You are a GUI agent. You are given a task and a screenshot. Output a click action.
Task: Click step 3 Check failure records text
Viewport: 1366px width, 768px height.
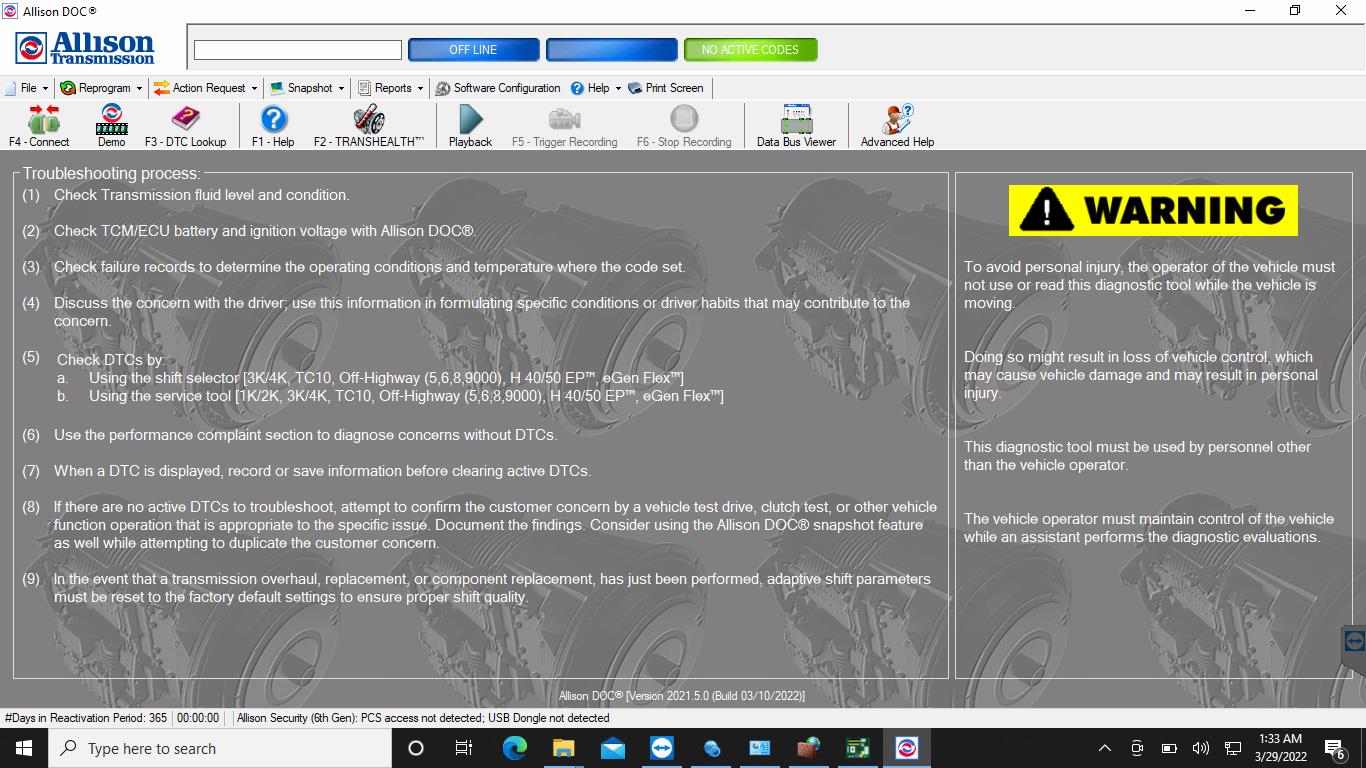[370, 267]
